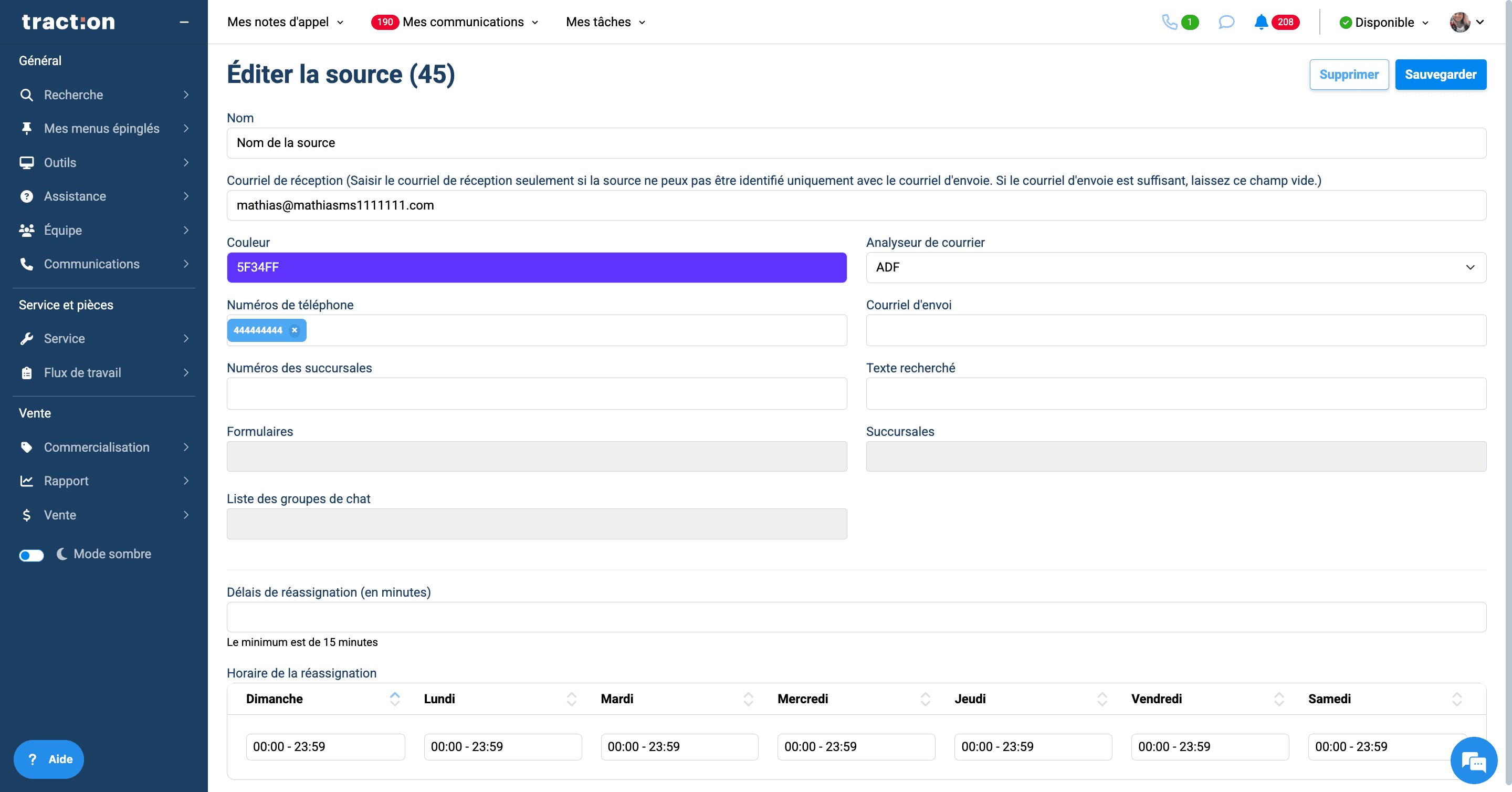Click the Outils monitor icon
Image resolution: width=1512 pixels, height=792 pixels.
26,162
